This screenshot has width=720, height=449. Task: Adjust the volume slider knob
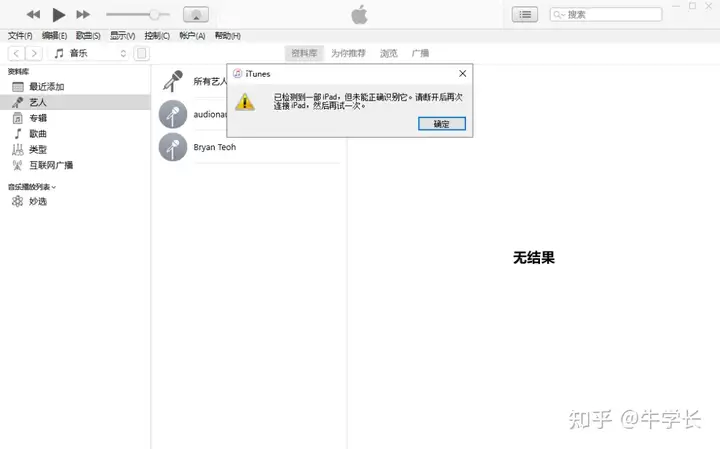(x=154, y=15)
